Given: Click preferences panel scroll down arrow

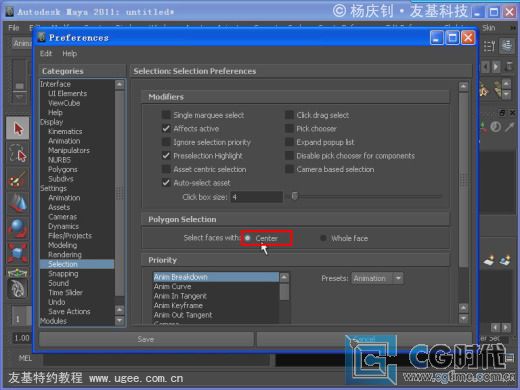Looking at the screenshot, I should [x=463, y=318].
